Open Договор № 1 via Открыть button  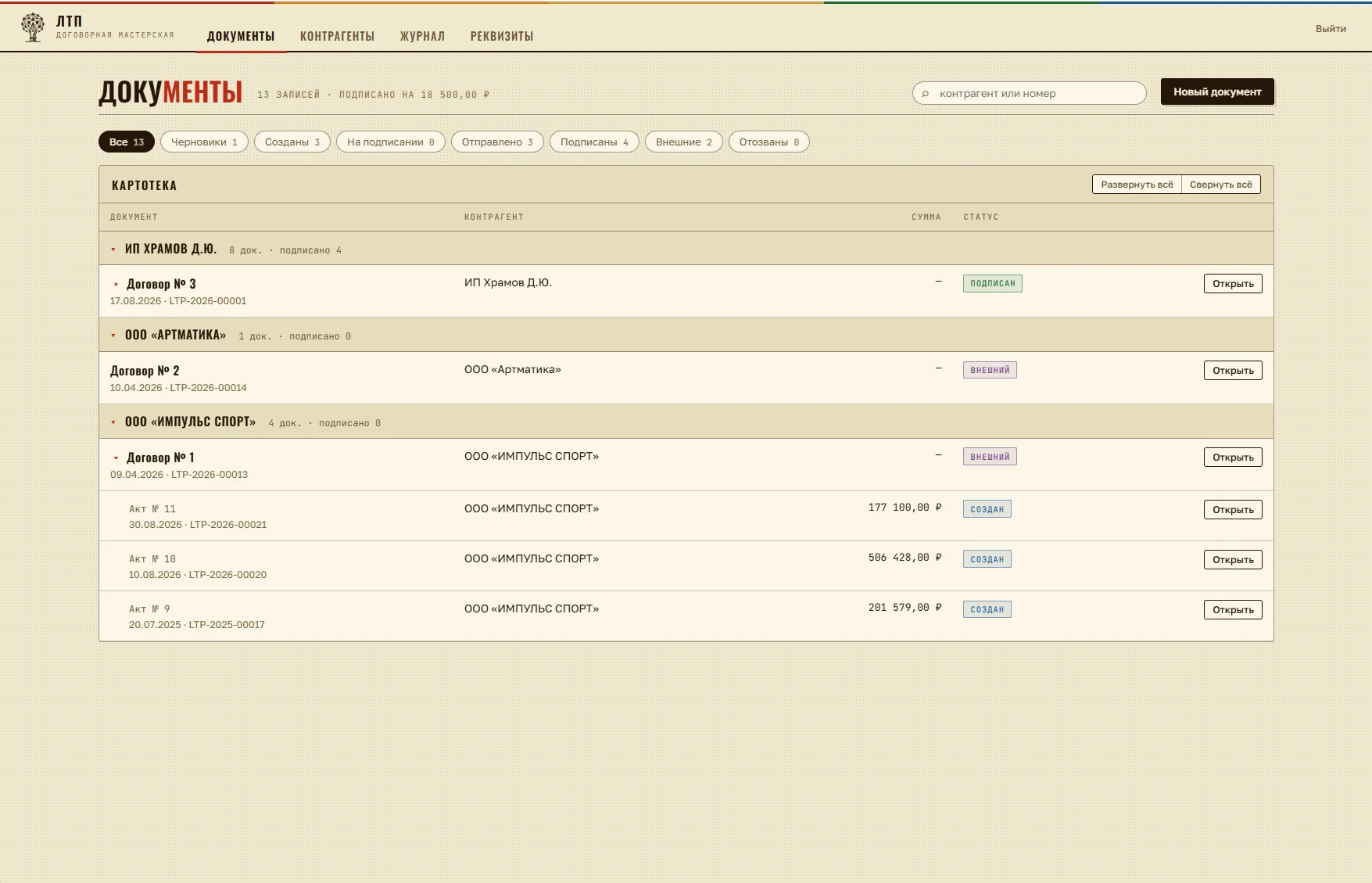pos(1233,458)
